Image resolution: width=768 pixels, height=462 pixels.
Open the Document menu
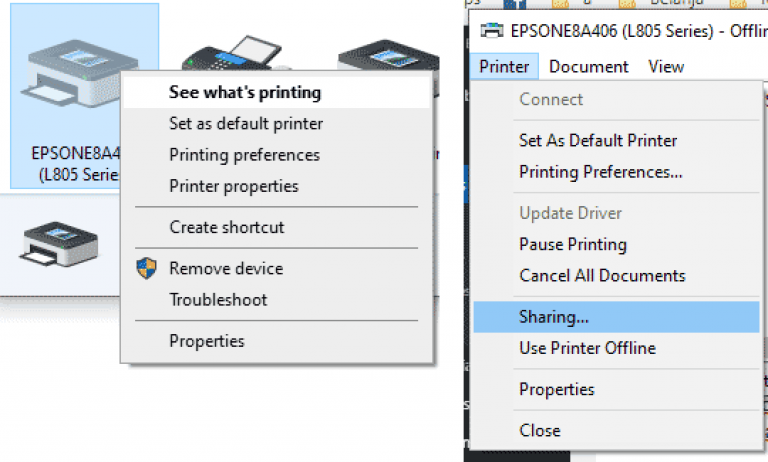(589, 67)
